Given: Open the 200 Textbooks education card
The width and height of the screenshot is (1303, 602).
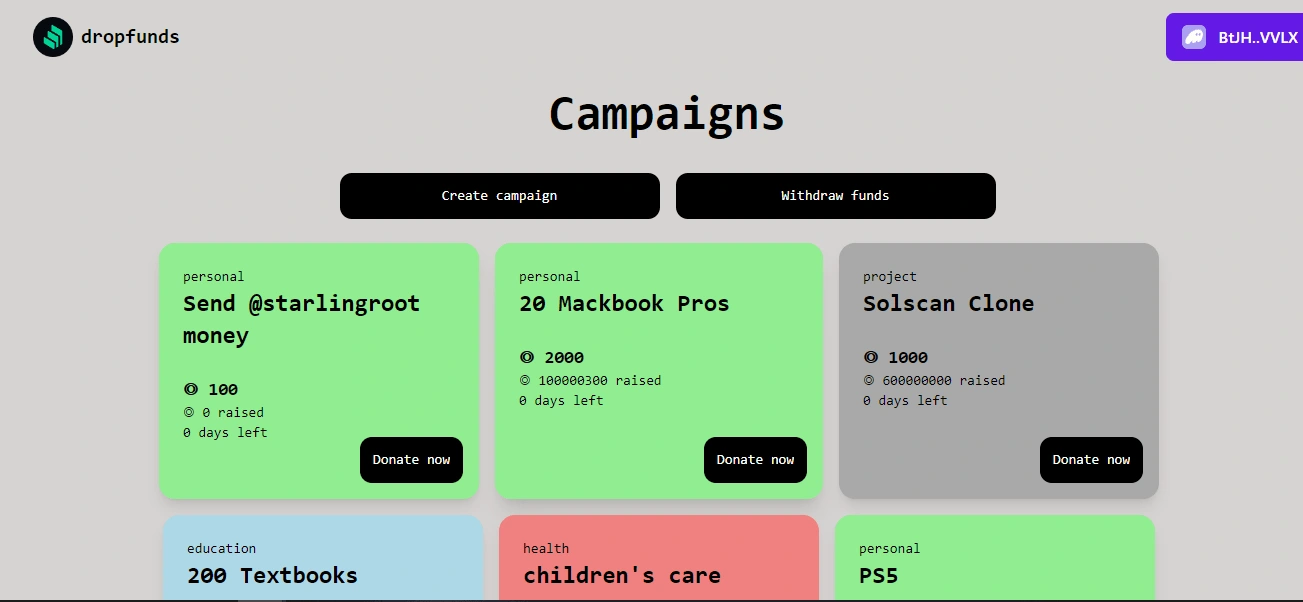Looking at the screenshot, I should (323, 558).
